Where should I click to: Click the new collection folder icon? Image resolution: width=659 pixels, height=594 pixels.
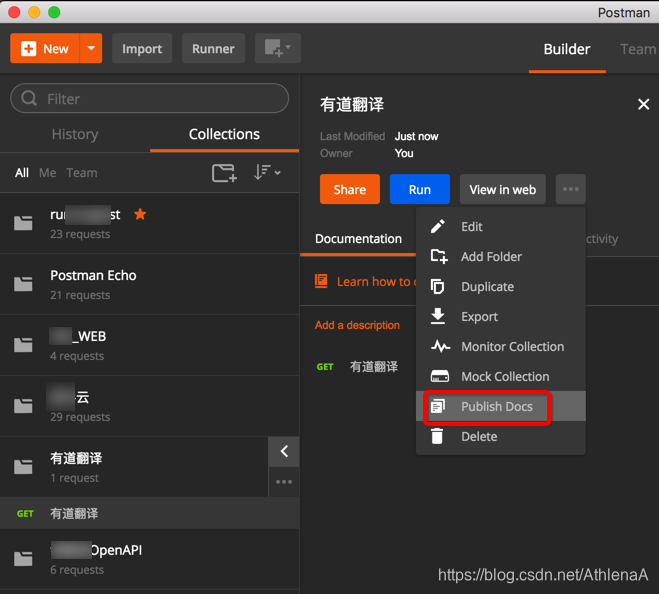coord(224,173)
